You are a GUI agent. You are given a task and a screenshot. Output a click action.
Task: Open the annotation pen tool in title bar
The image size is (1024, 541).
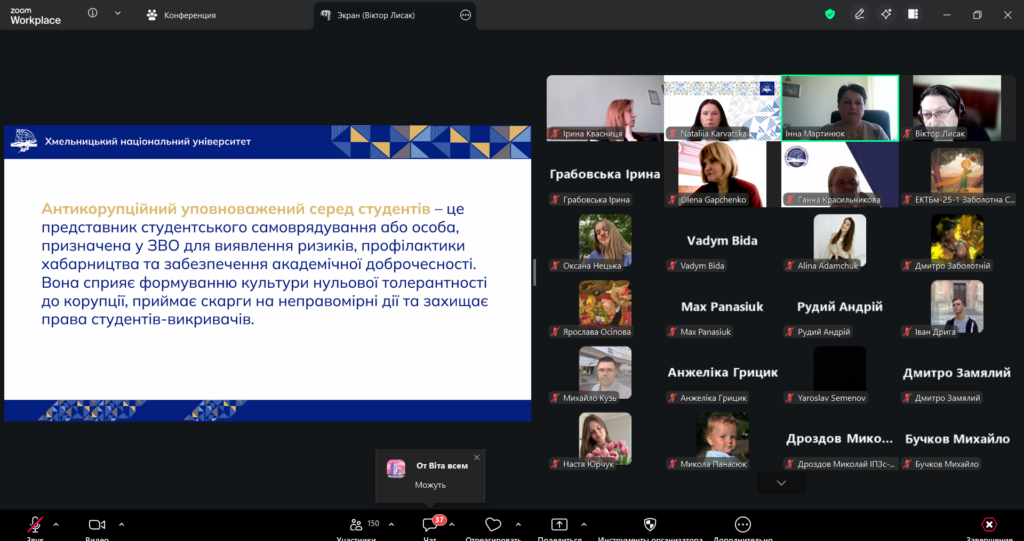[859, 14]
